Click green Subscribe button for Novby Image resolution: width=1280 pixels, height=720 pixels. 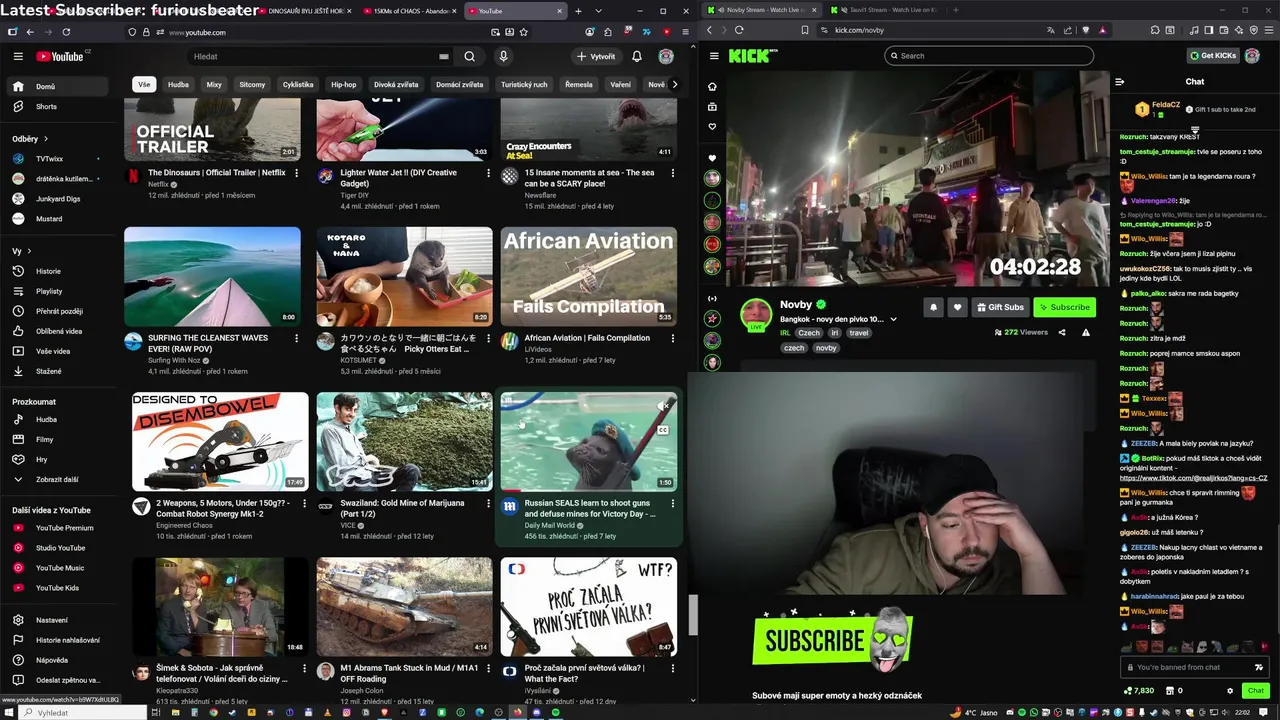pos(1064,307)
